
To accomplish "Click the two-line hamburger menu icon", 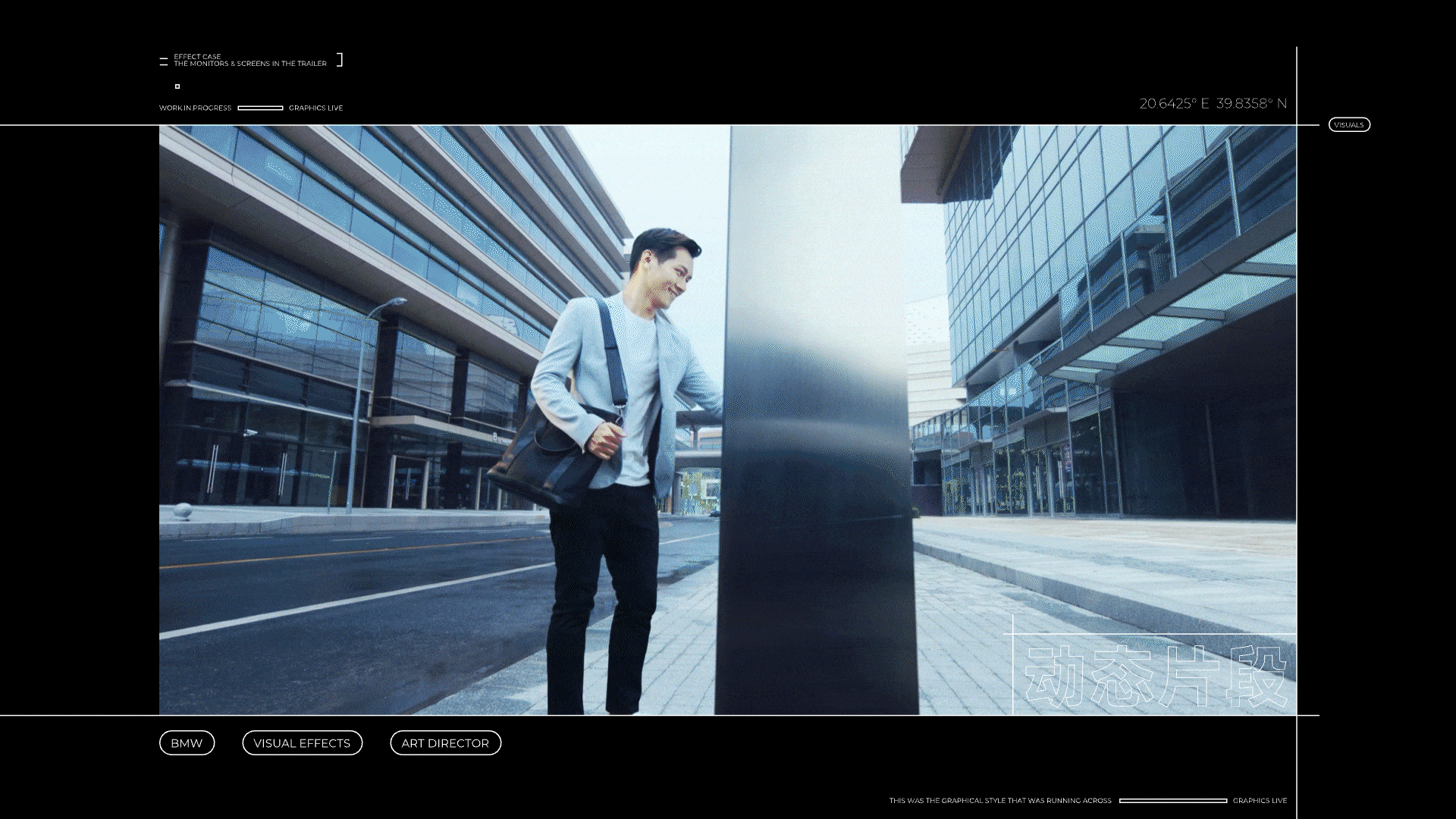I will pyautogui.click(x=164, y=61).
